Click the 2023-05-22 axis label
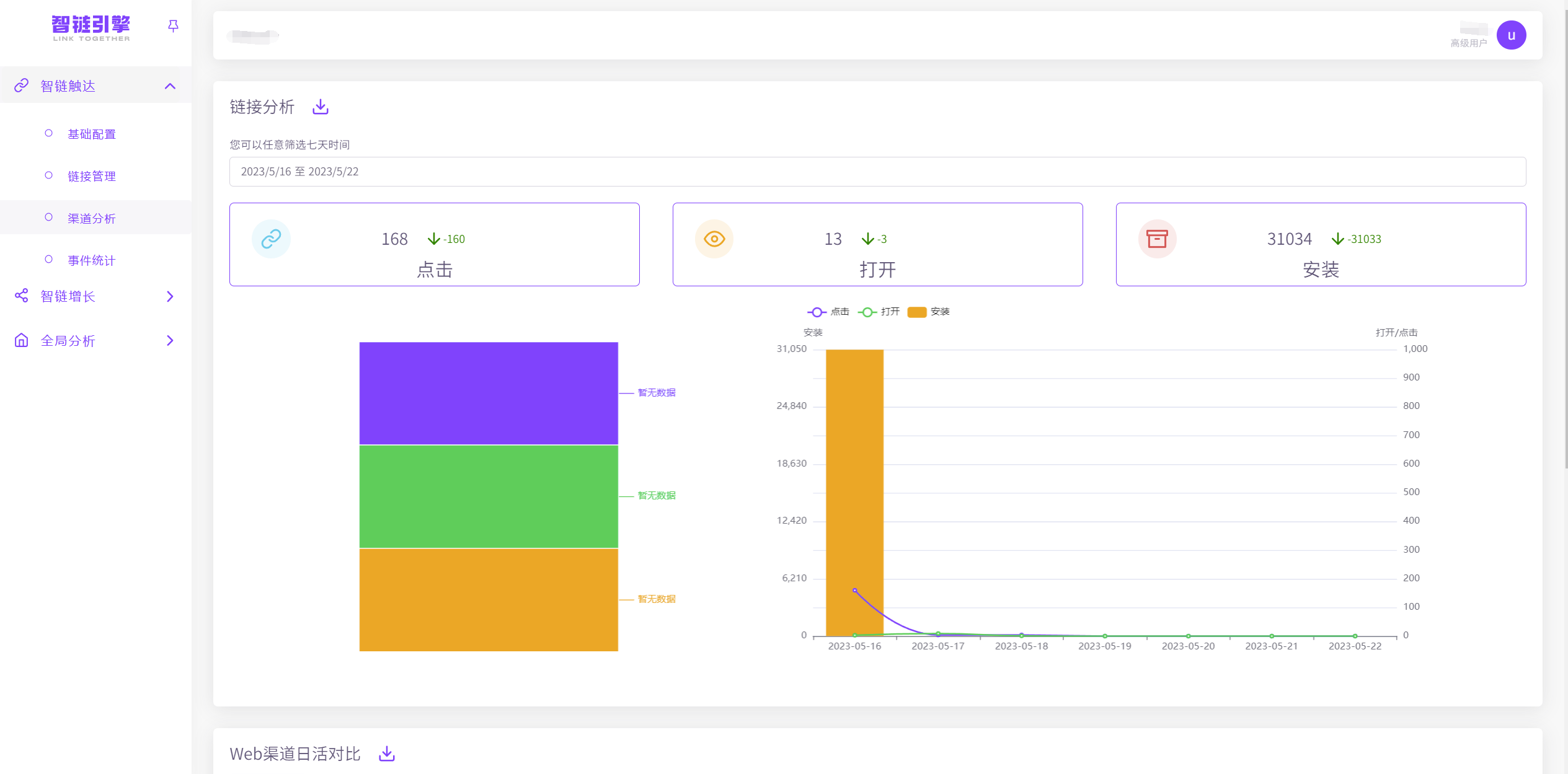Image resolution: width=1568 pixels, height=774 pixels. tap(1355, 646)
